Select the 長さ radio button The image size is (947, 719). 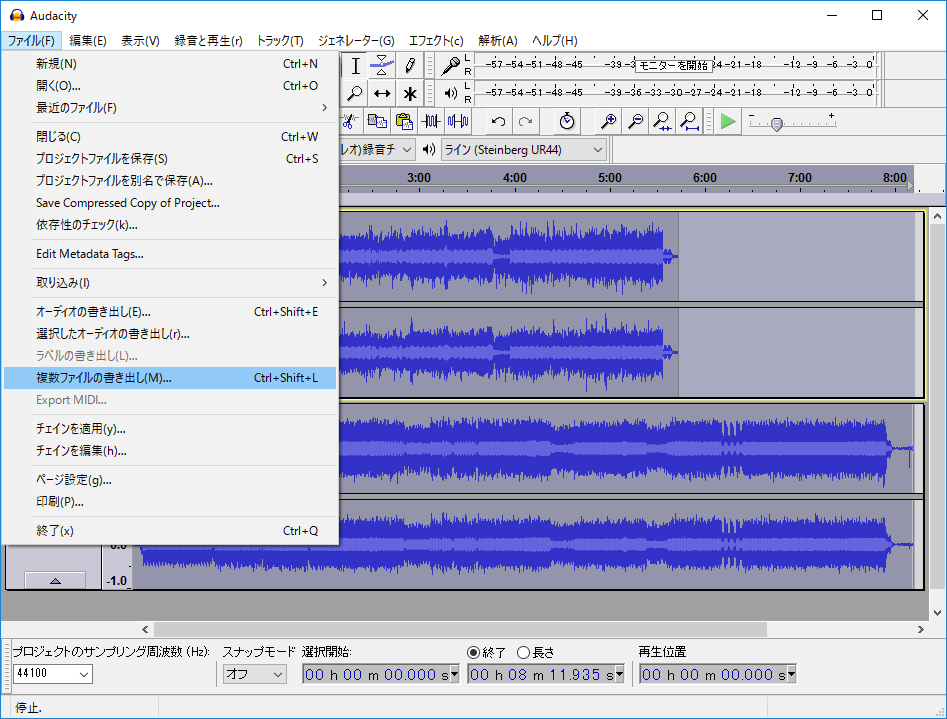point(524,653)
